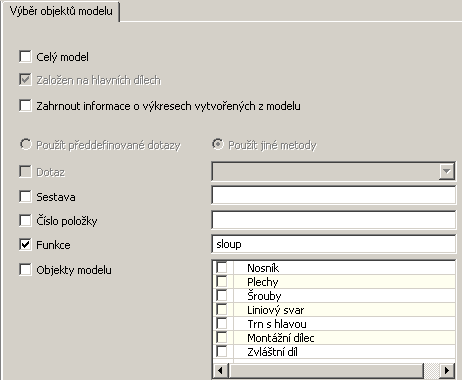Image resolution: width=462 pixels, height=380 pixels.
Task: Click the list's left scroll arrow
Action: [220, 370]
